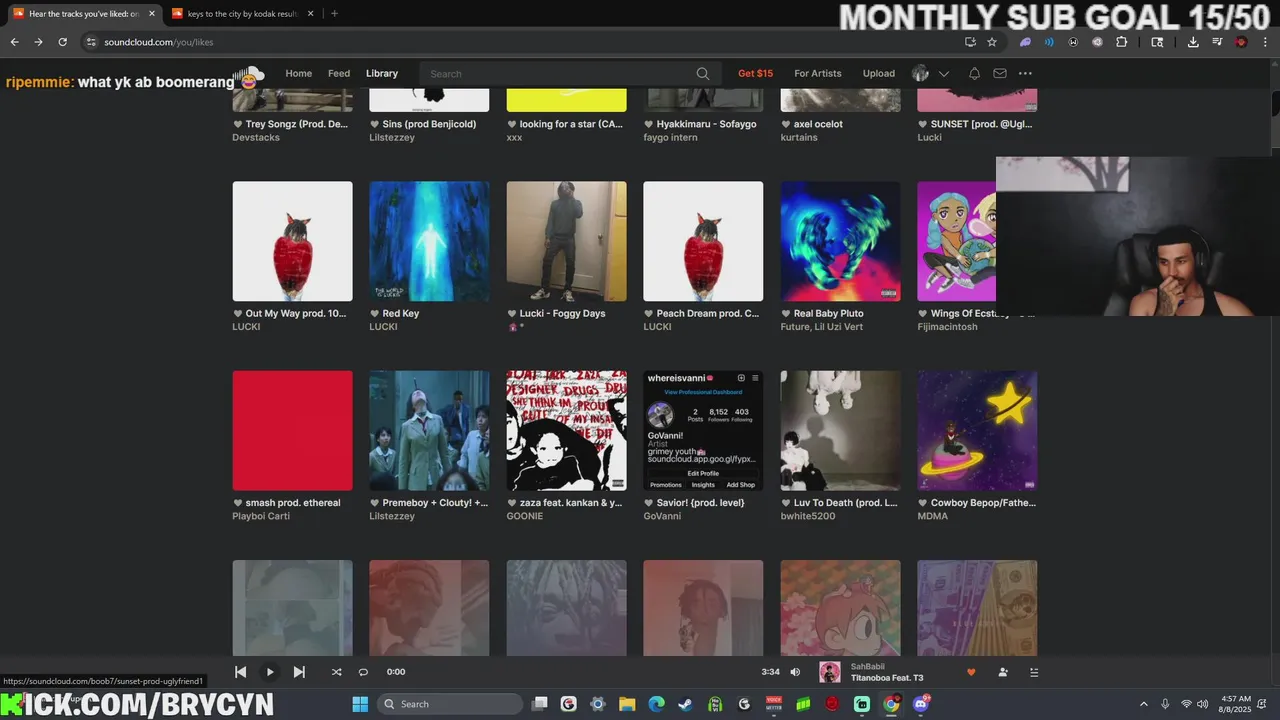Open the next-up queue icon

(1034, 672)
